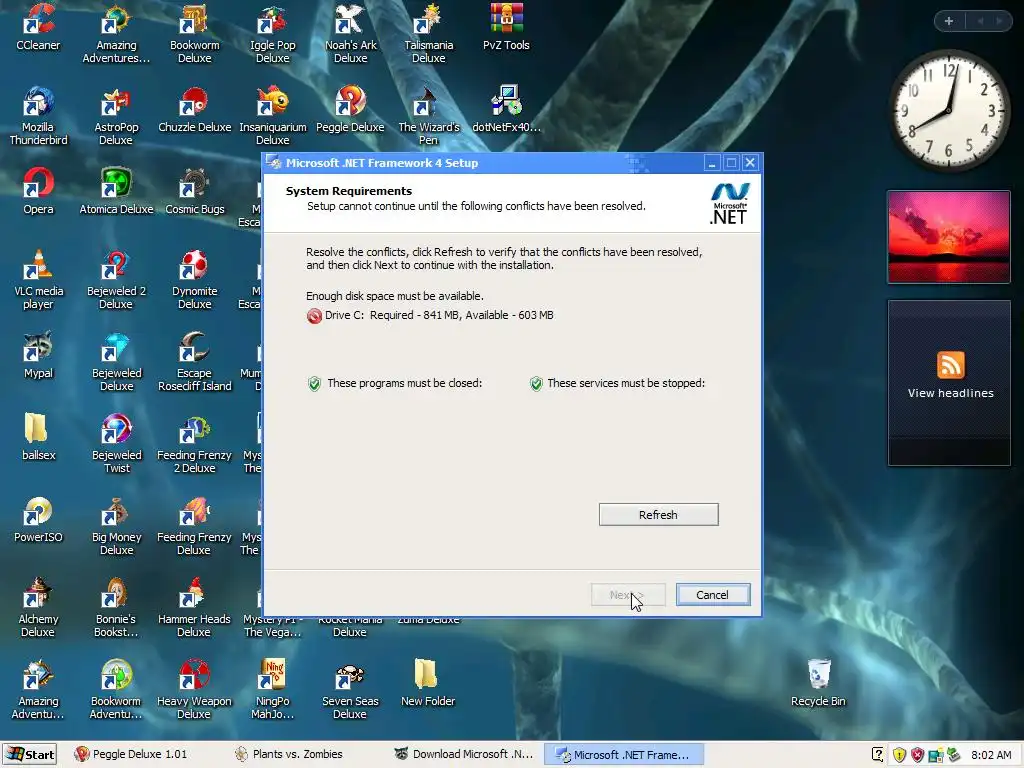Select Cosmic Bugs desktop icon
Viewport: 1024px width, 768px height.
point(195,191)
